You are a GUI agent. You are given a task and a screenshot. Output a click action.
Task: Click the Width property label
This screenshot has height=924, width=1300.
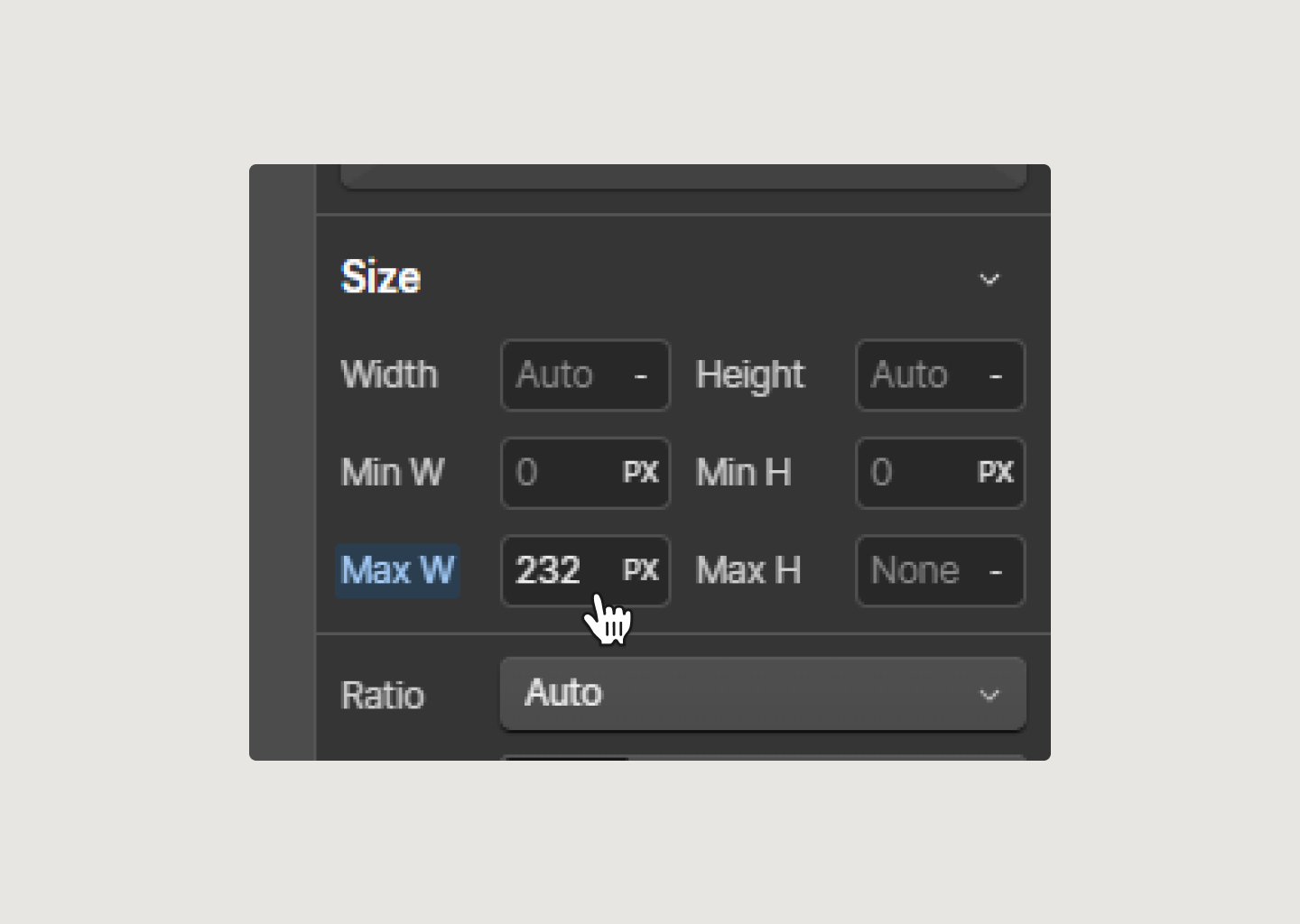click(389, 375)
